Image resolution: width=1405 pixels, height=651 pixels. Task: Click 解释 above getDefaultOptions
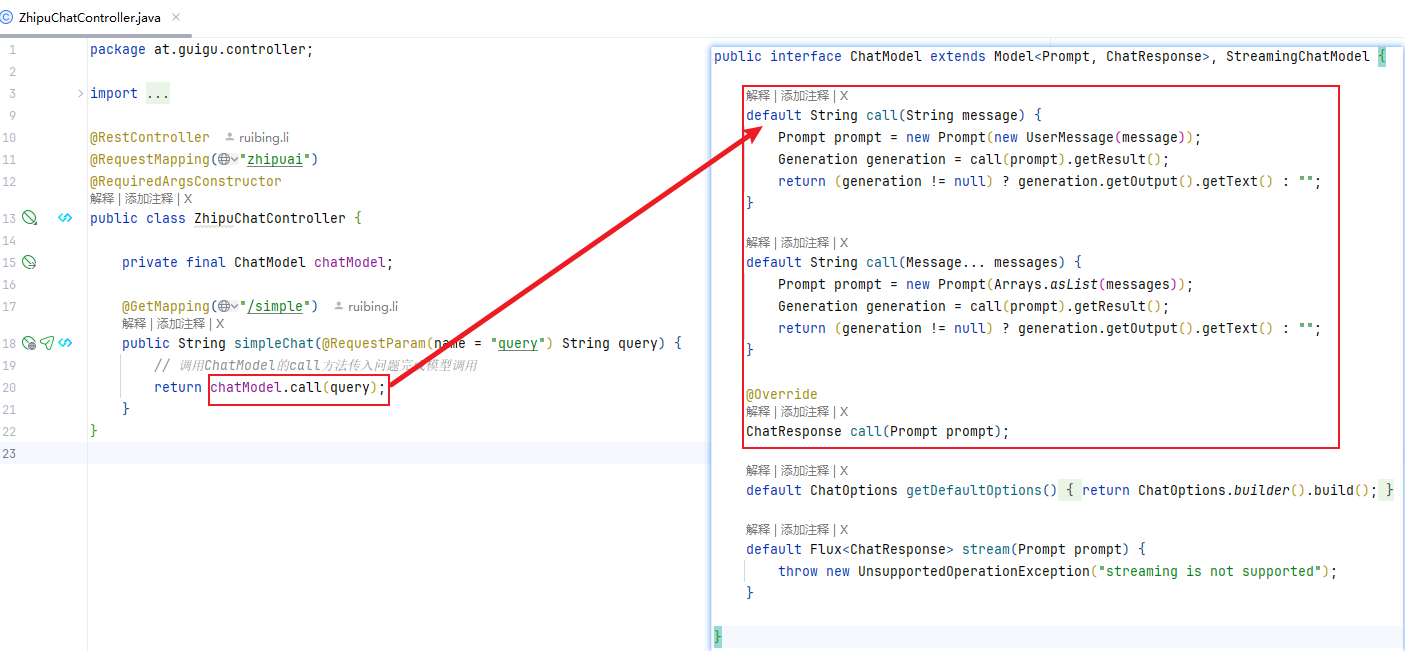[758, 471]
